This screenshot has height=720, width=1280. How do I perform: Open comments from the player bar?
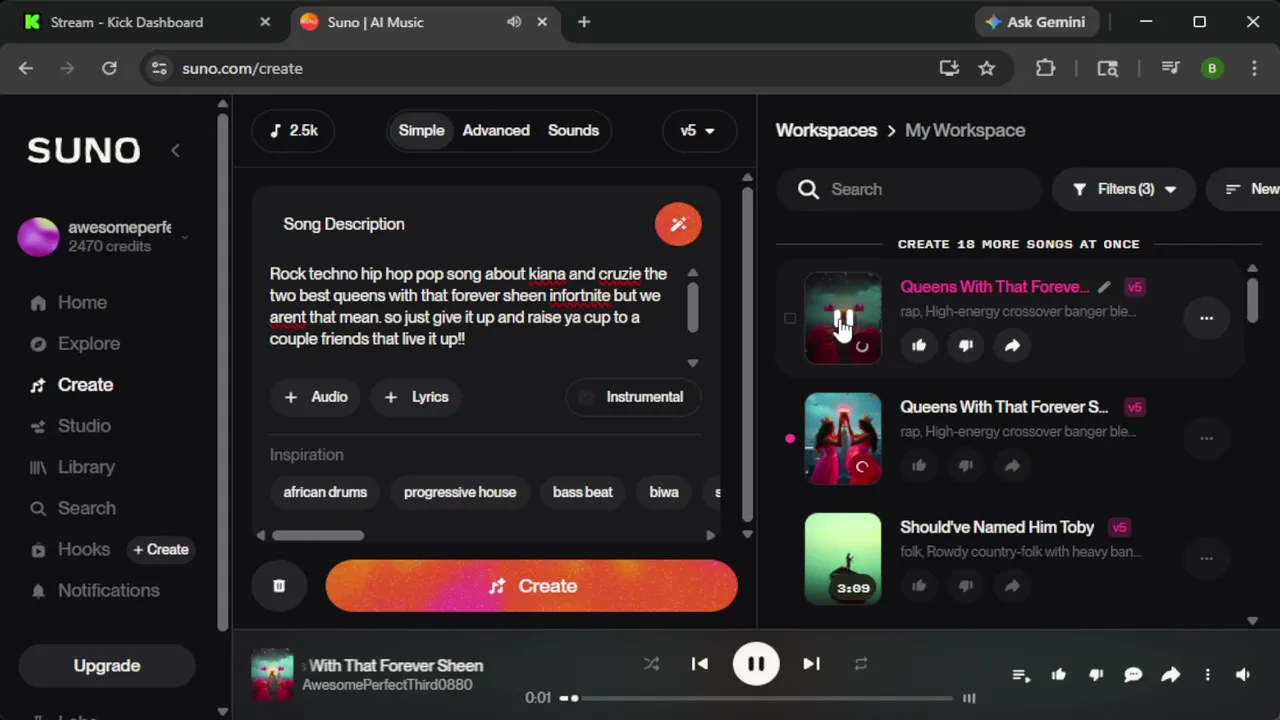click(x=1133, y=675)
